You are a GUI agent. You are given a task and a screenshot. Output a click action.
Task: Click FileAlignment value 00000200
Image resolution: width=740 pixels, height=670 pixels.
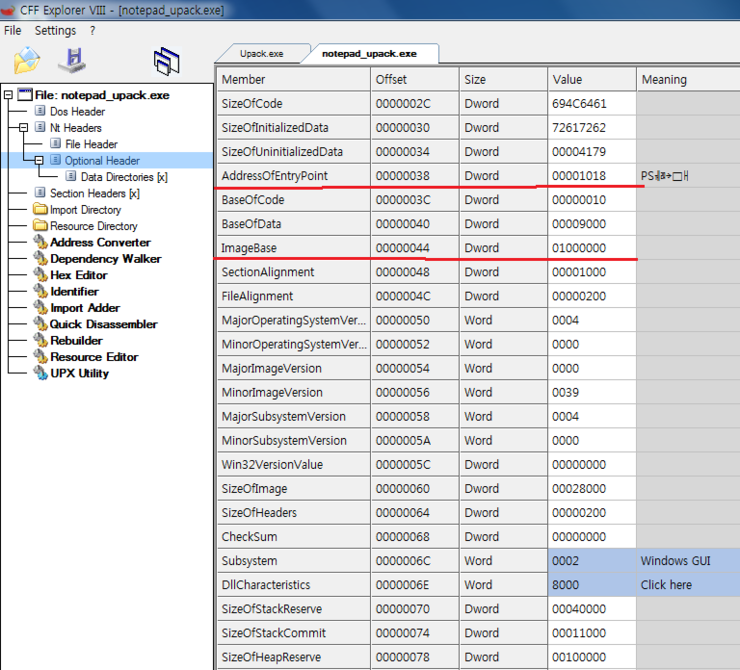592,296
